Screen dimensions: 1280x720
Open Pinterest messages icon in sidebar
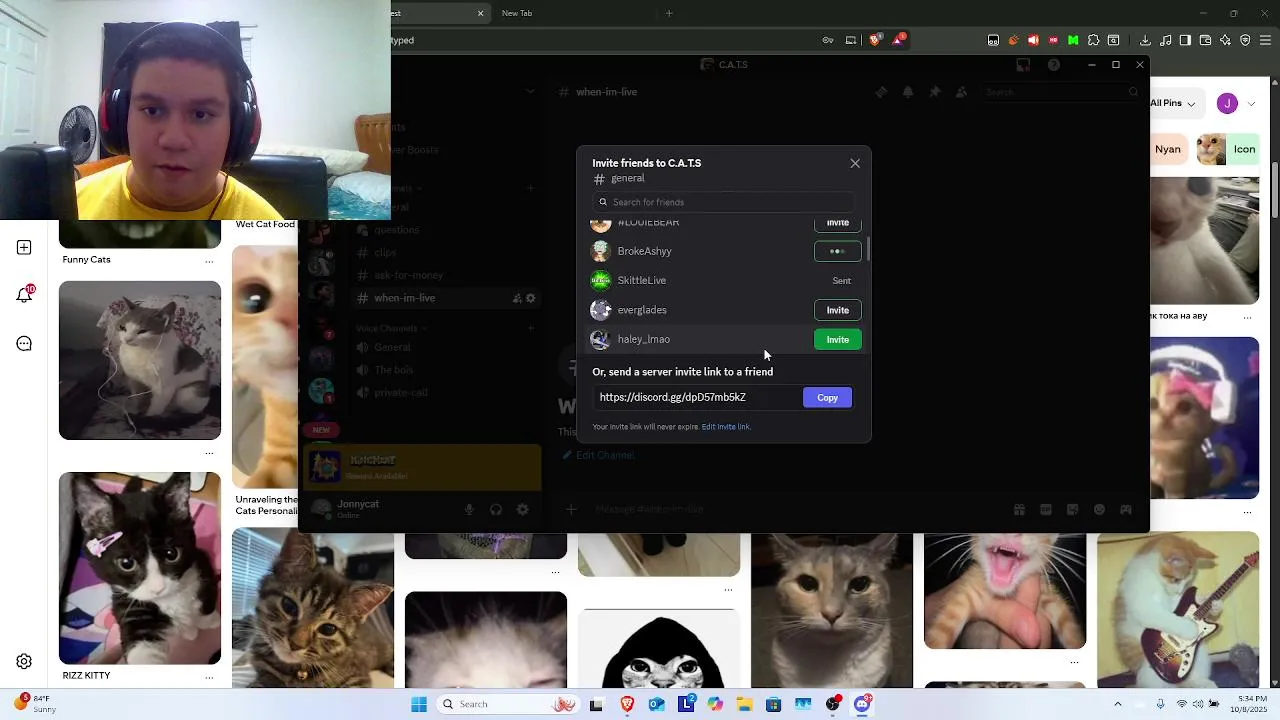click(24, 344)
